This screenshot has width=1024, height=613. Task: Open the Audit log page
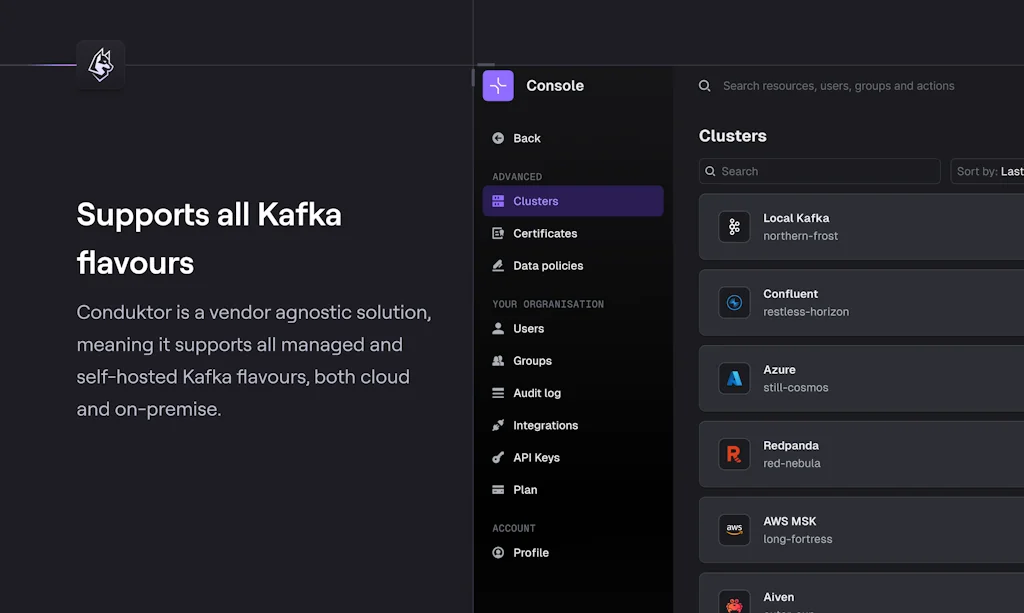coord(536,393)
